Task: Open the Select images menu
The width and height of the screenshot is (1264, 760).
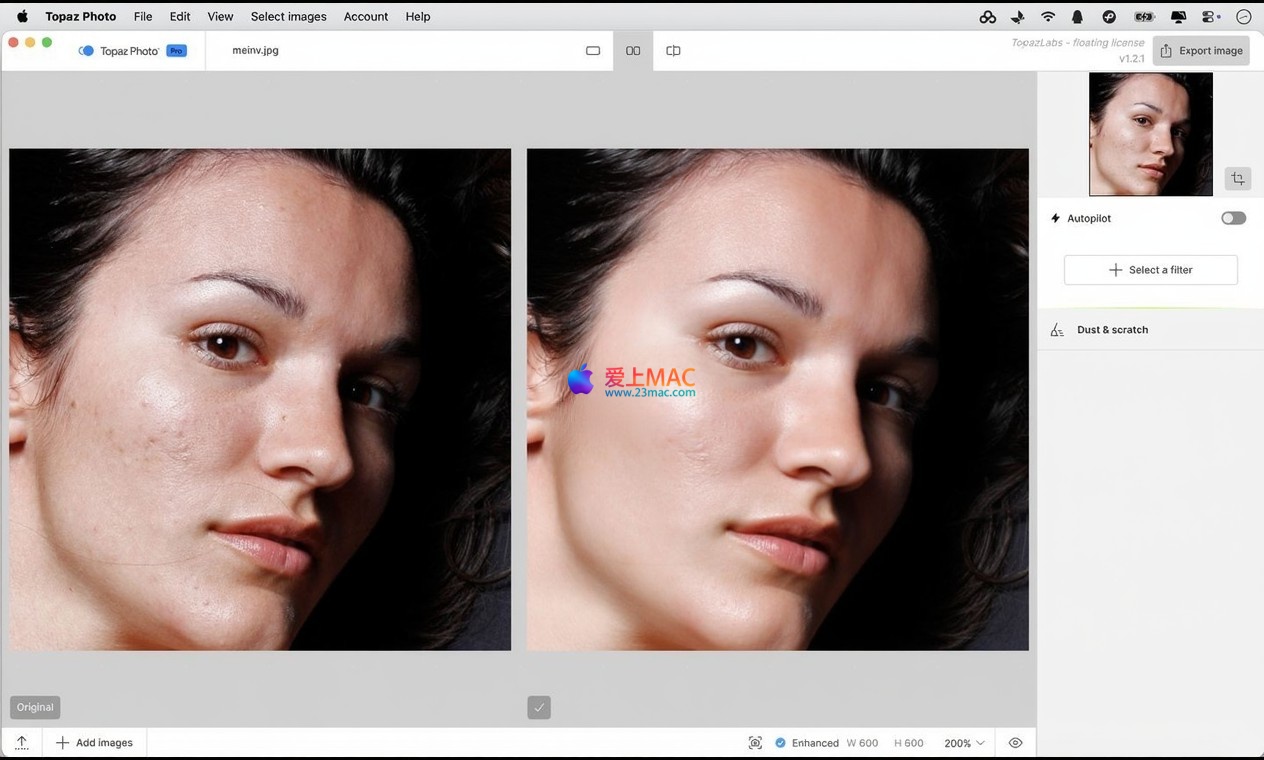Action: click(x=288, y=17)
